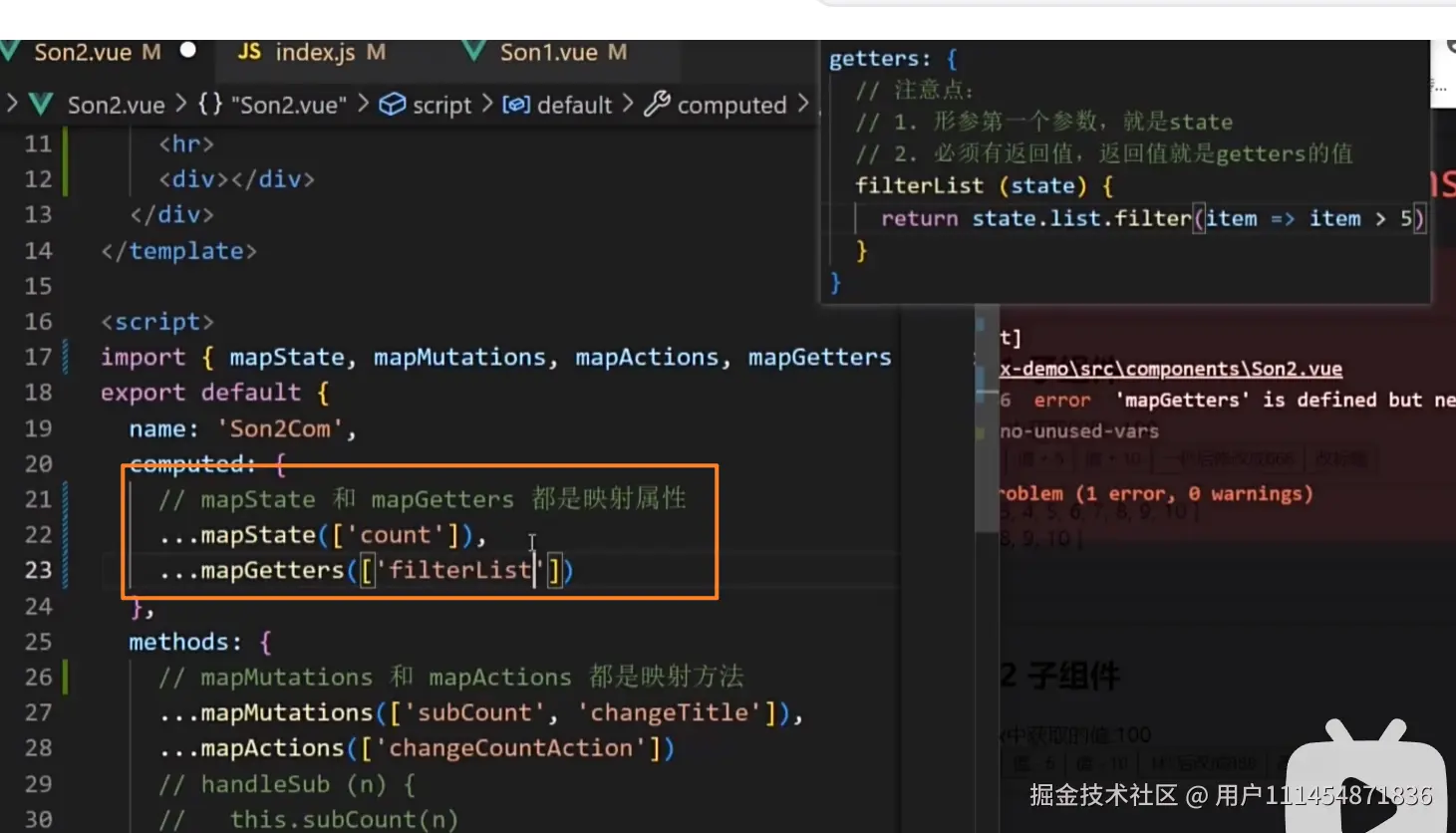Click 'changeCountAction' in mapActions
This screenshot has height=833, width=1456.
pyautogui.click(x=510, y=748)
